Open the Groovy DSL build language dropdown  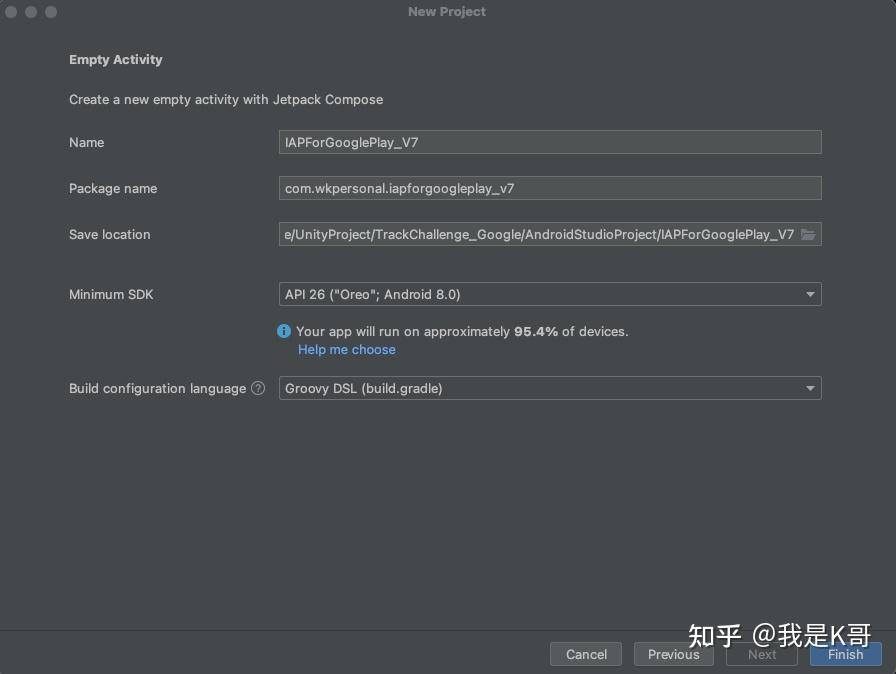pos(550,388)
